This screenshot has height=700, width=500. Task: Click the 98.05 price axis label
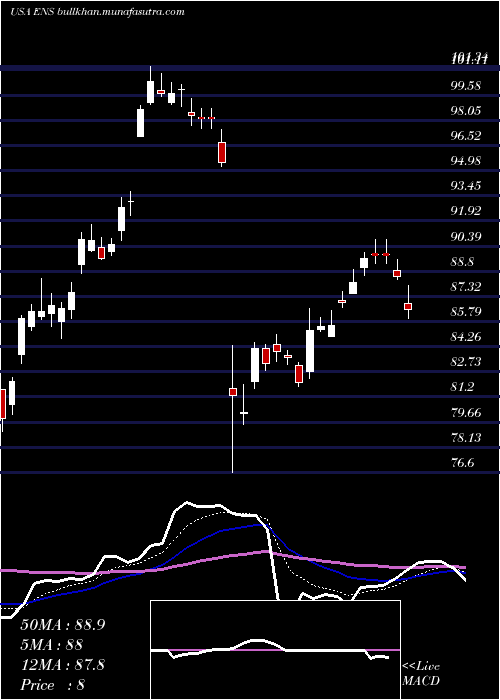point(466,111)
